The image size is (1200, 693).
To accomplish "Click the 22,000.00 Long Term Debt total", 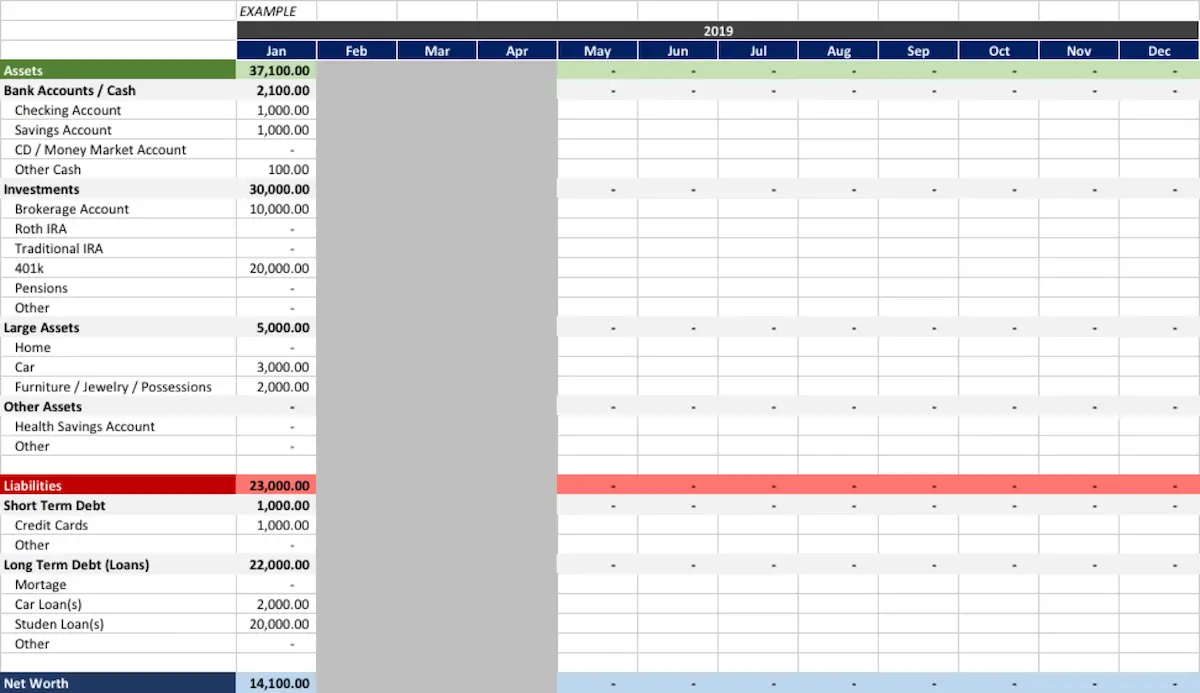I will (x=277, y=565).
